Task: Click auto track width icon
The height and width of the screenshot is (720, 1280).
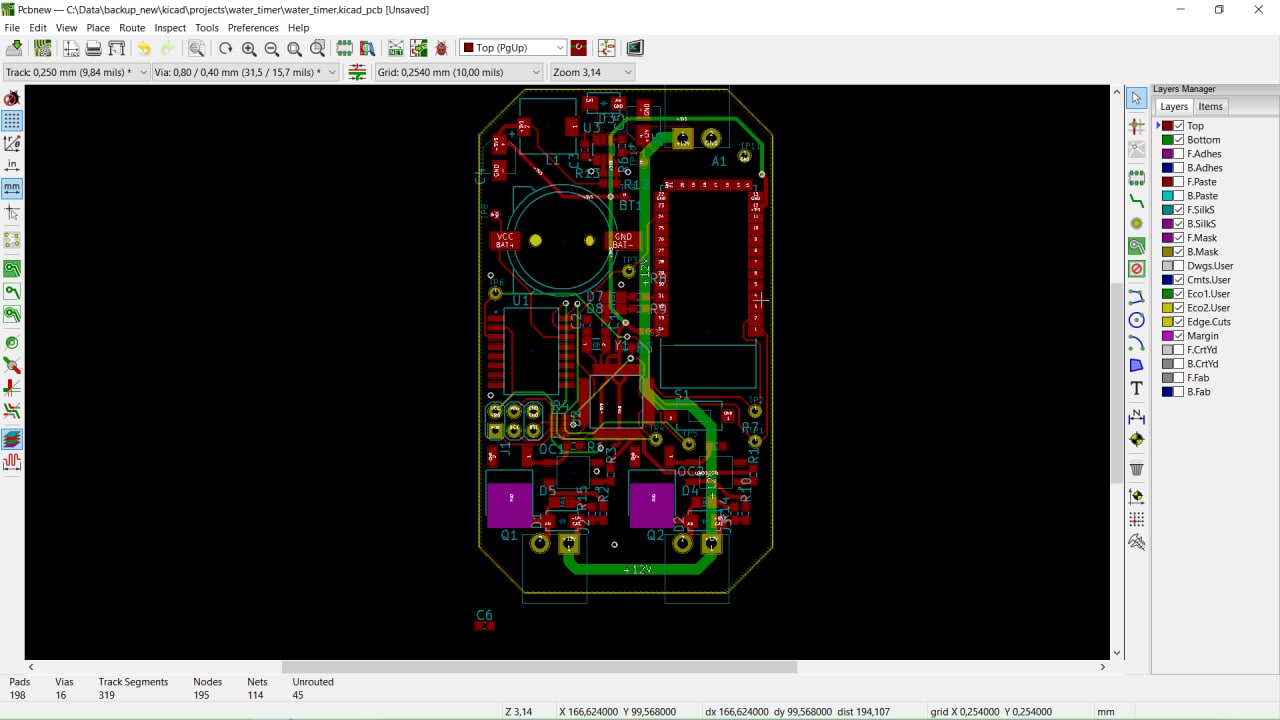Action: click(357, 72)
